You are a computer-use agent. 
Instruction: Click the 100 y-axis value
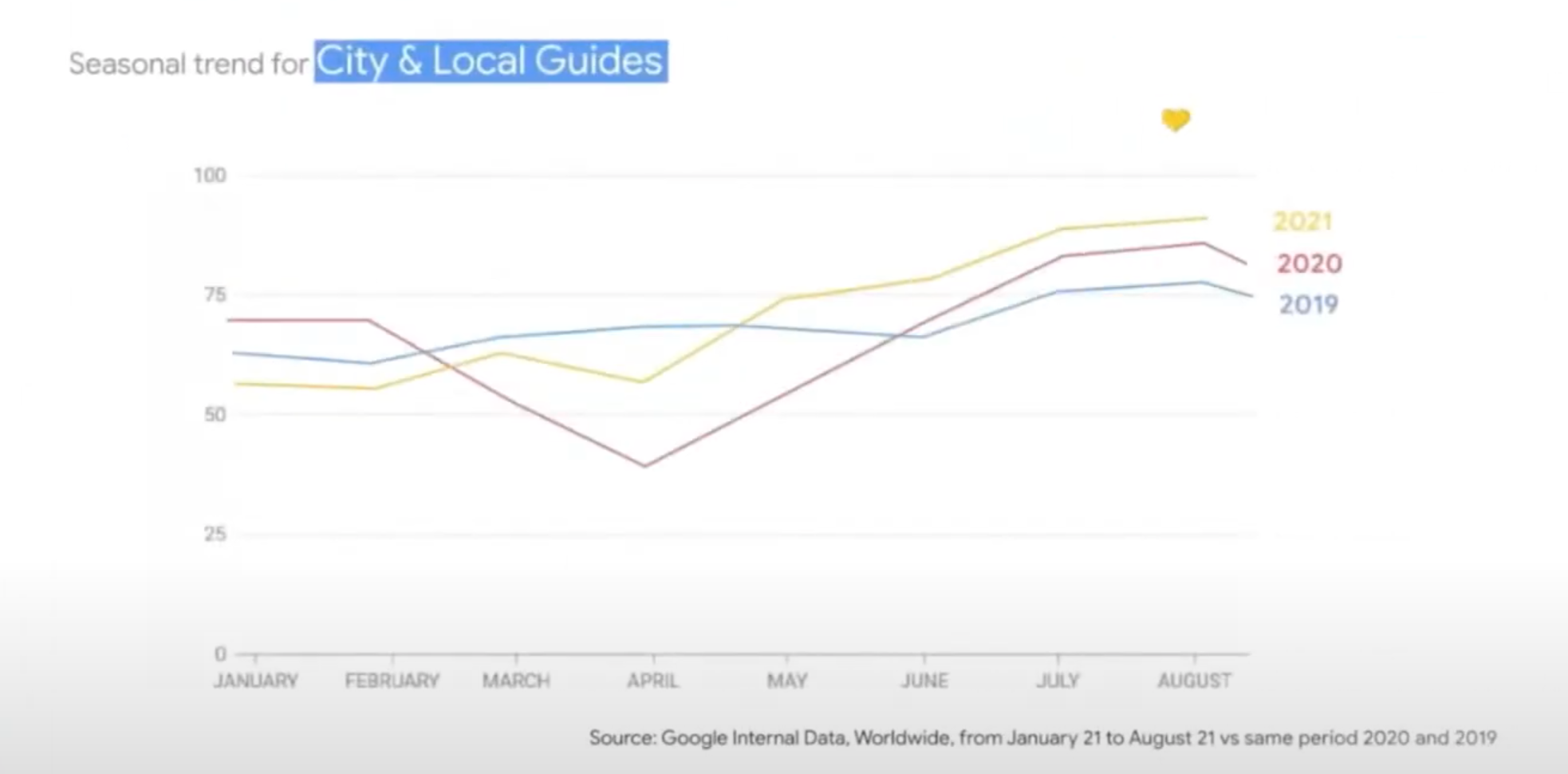(211, 175)
